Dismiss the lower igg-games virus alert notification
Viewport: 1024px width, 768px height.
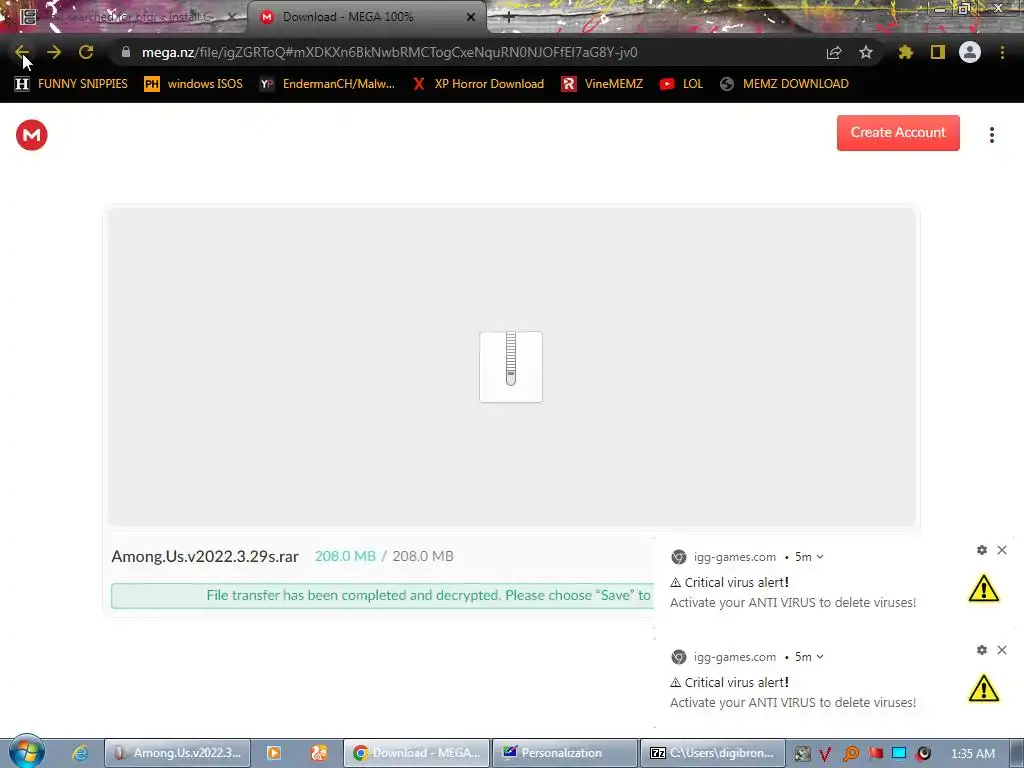click(x=1002, y=650)
